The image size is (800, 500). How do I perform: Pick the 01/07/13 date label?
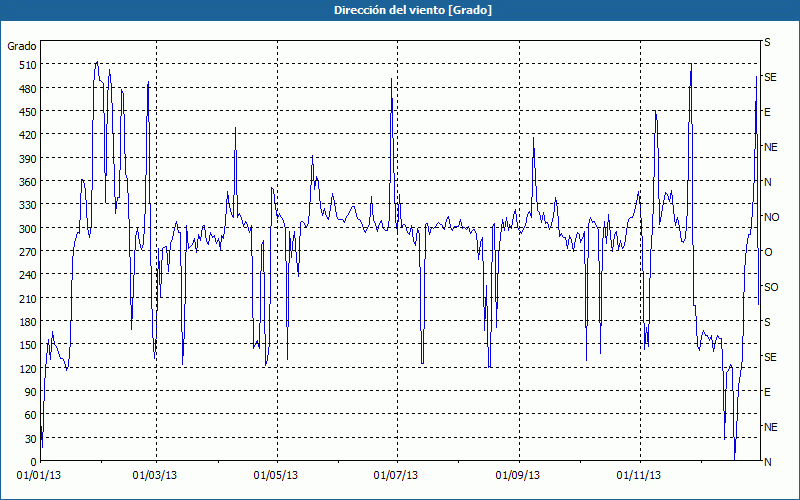click(x=396, y=476)
